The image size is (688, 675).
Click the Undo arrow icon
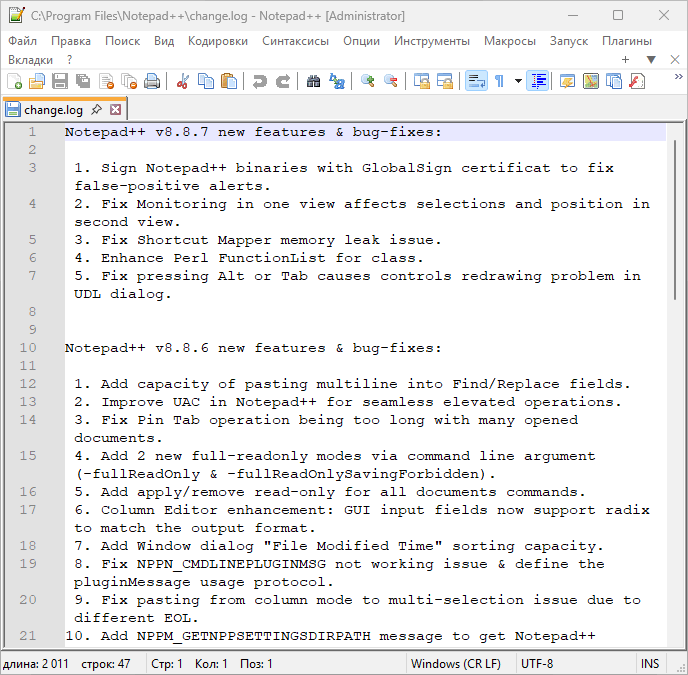(260, 81)
